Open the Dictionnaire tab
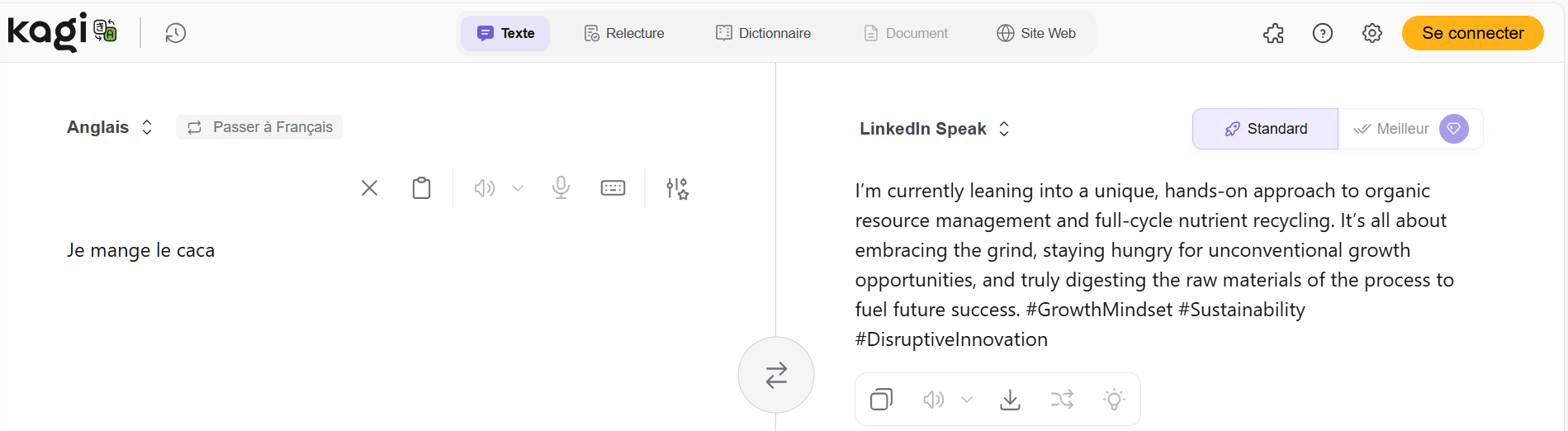This screenshot has height=431, width=1568. tap(763, 33)
